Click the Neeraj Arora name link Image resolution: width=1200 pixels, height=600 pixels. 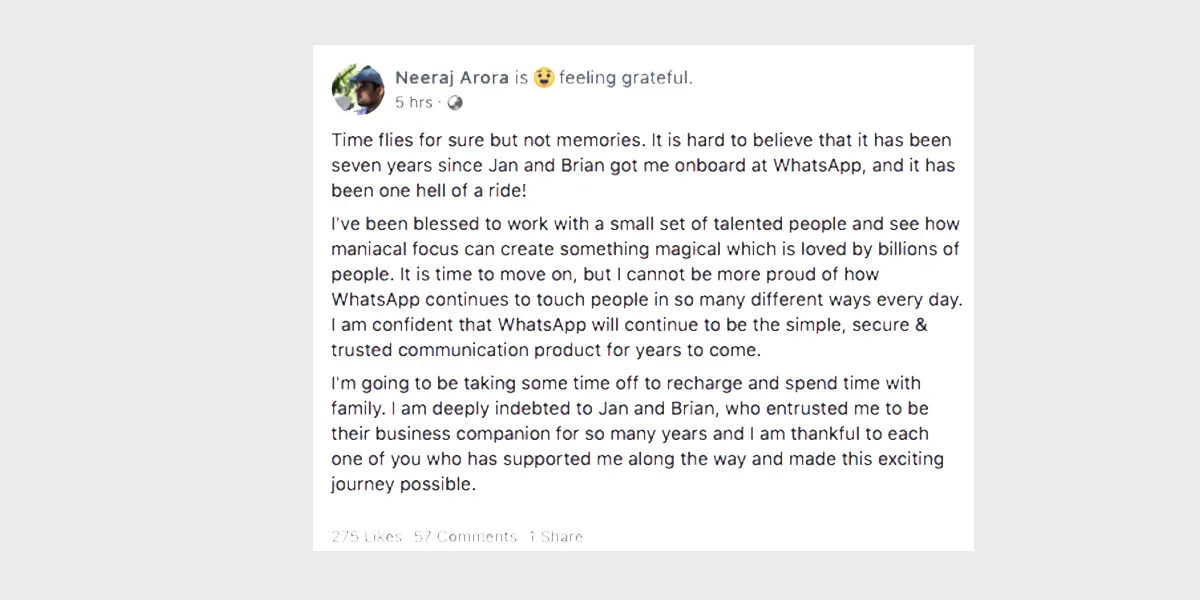[452, 78]
